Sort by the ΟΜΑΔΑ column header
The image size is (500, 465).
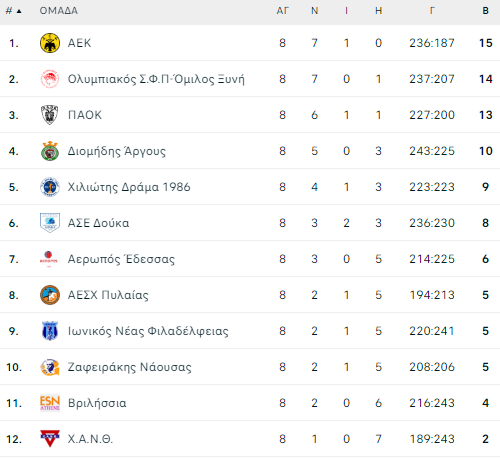[x=59, y=11]
